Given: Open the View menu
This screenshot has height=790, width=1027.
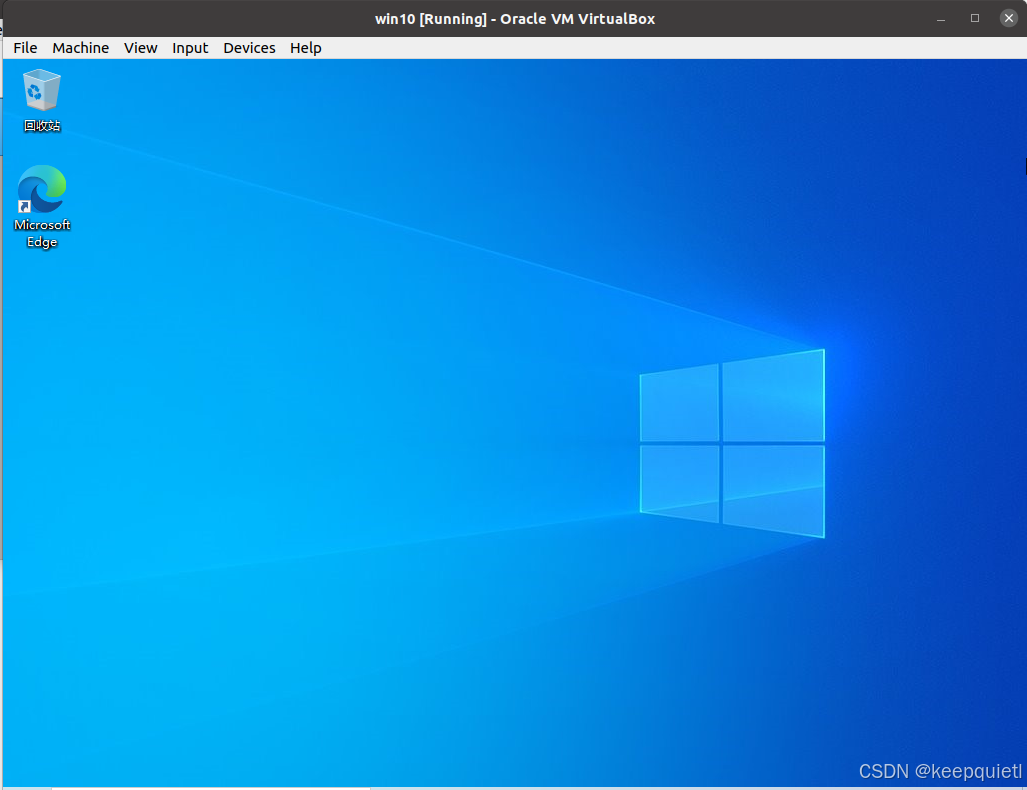Looking at the screenshot, I should 141,48.
